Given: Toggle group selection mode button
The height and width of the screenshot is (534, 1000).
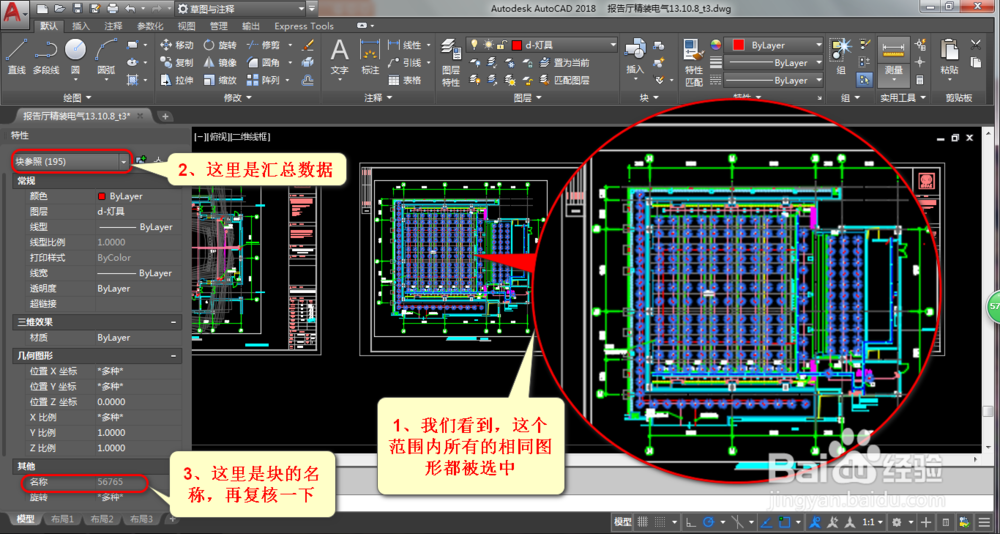Looking at the screenshot, I should pos(865,80).
